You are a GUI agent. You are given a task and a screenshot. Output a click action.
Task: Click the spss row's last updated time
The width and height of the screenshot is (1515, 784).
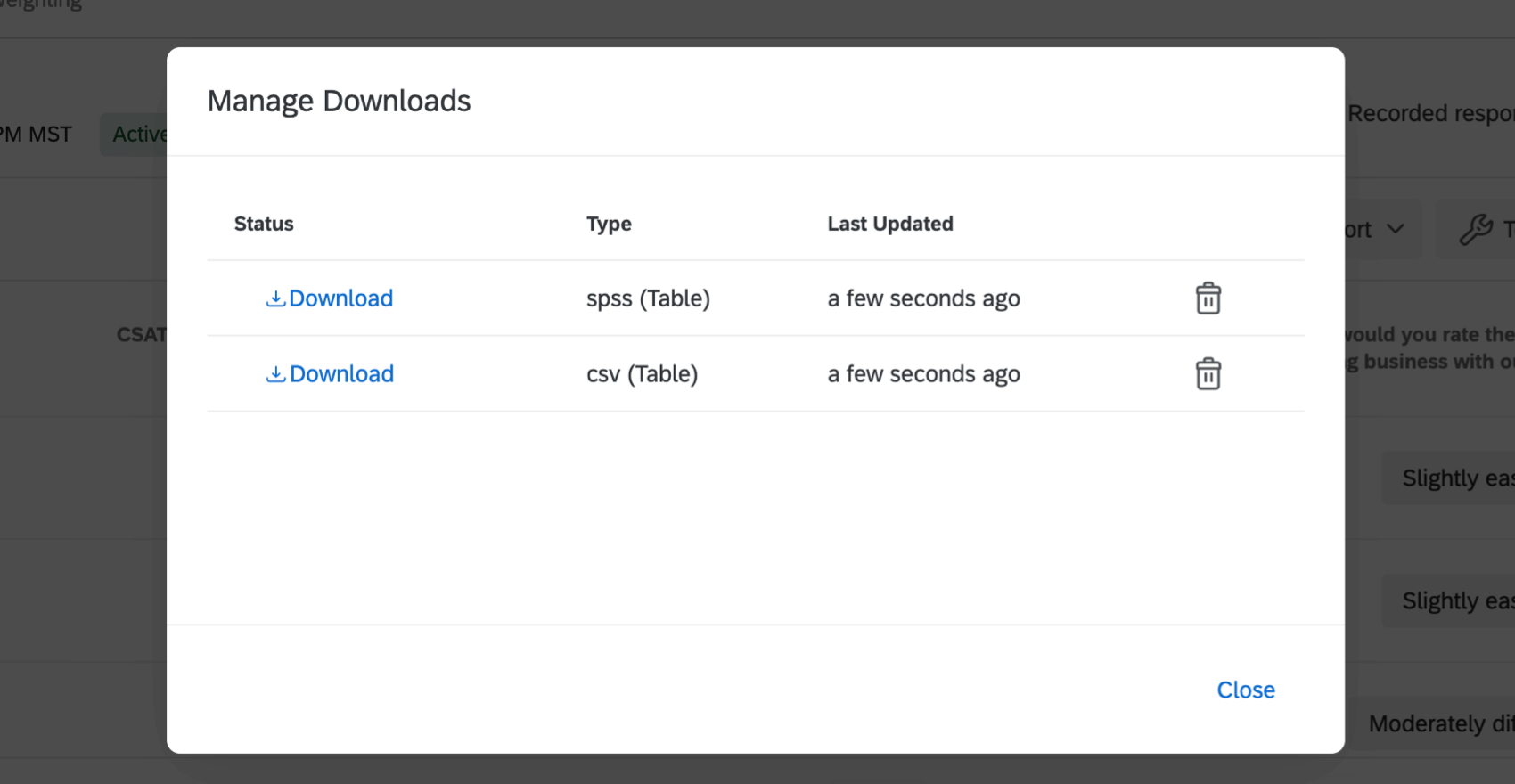[x=923, y=298]
